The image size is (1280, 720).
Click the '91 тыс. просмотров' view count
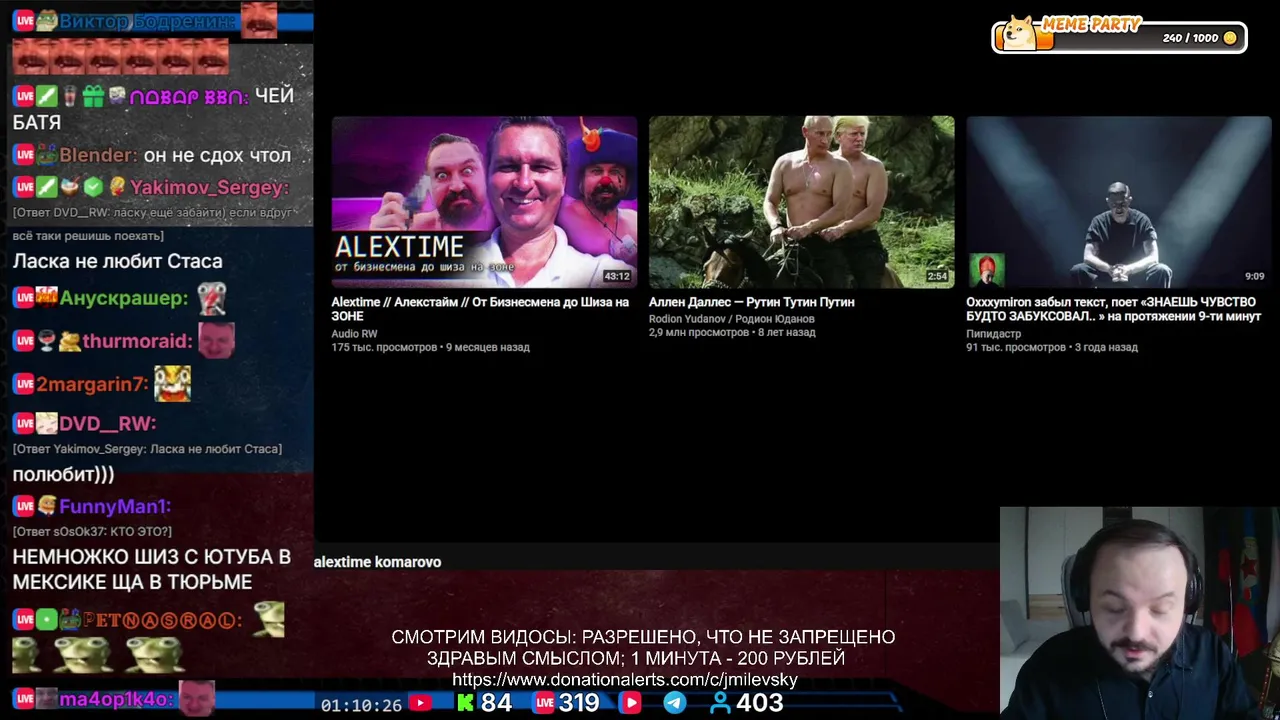click(1016, 347)
